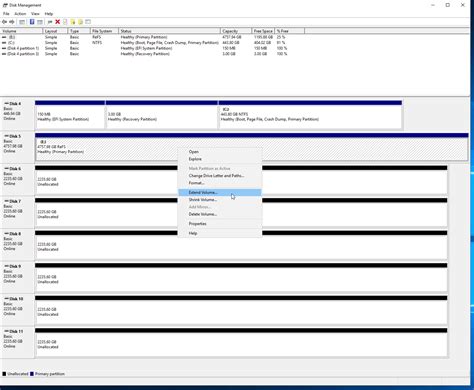This screenshot has height=390, width=474.
Task: Click the Properties sheet icon beside red X
Action: [65, 22]
